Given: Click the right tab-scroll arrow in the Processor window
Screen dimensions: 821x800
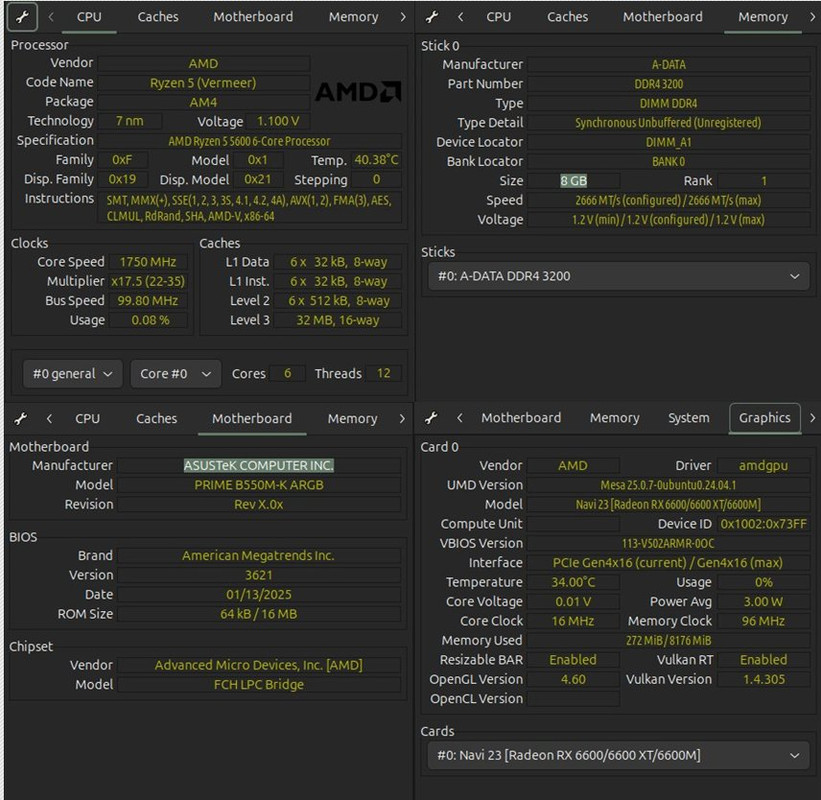Looking at the screenshot, I should (403, 17).
